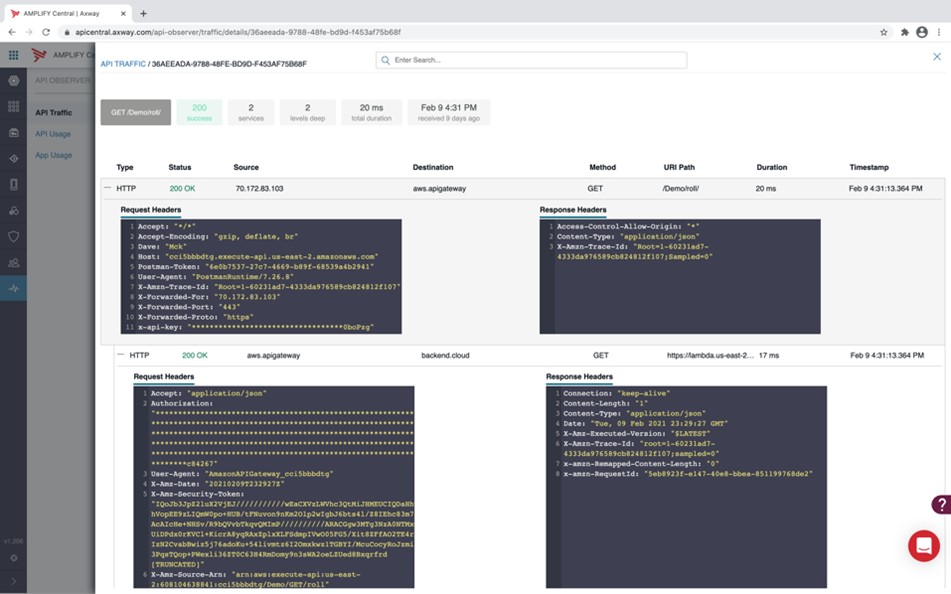Click the 20 ms total duration tile
Screen dimensions: 951x594
click(x=371, y=112)
